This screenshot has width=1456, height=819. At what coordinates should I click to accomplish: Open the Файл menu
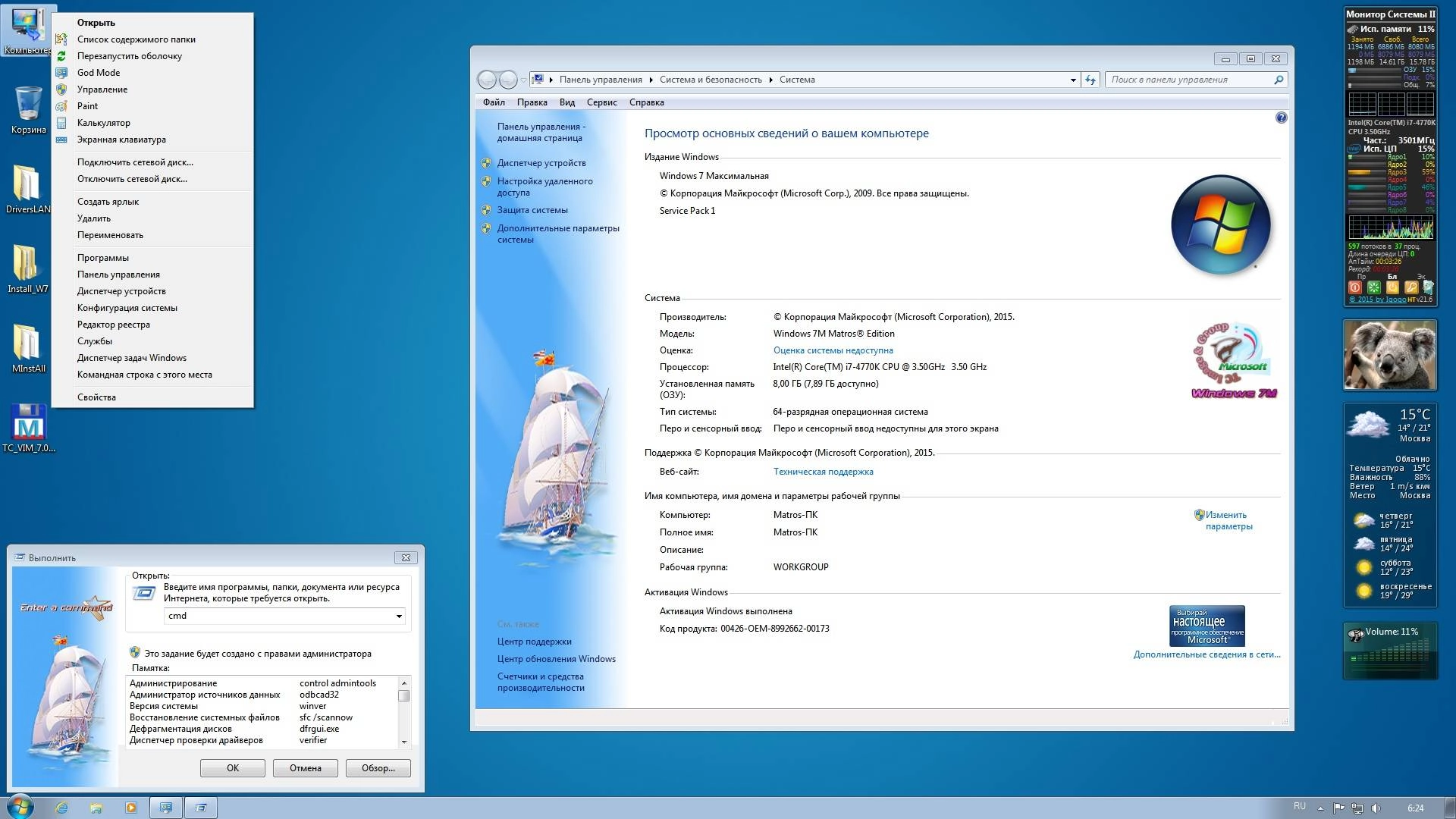494,102
